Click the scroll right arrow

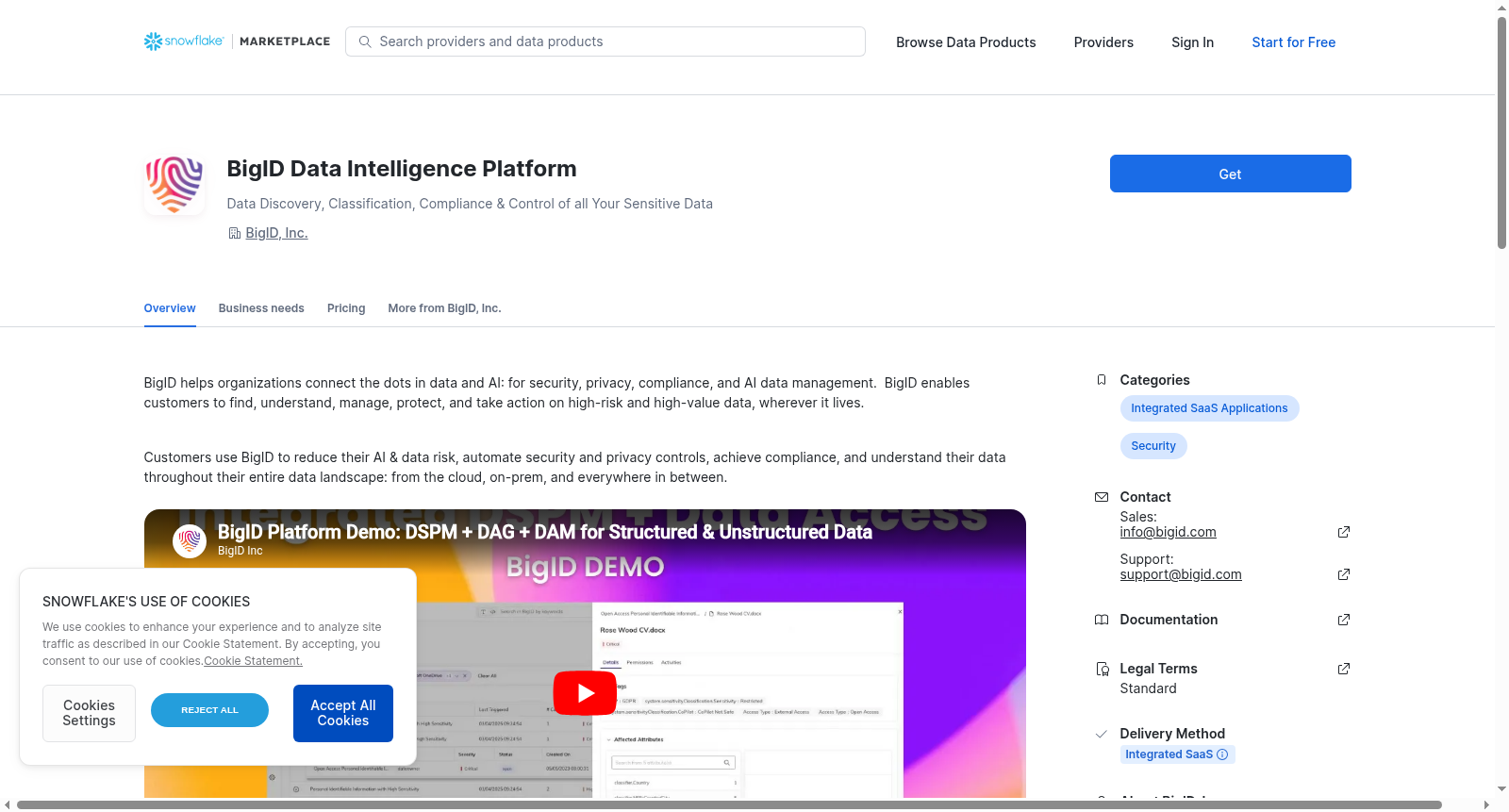click(x=1487, y=804)
